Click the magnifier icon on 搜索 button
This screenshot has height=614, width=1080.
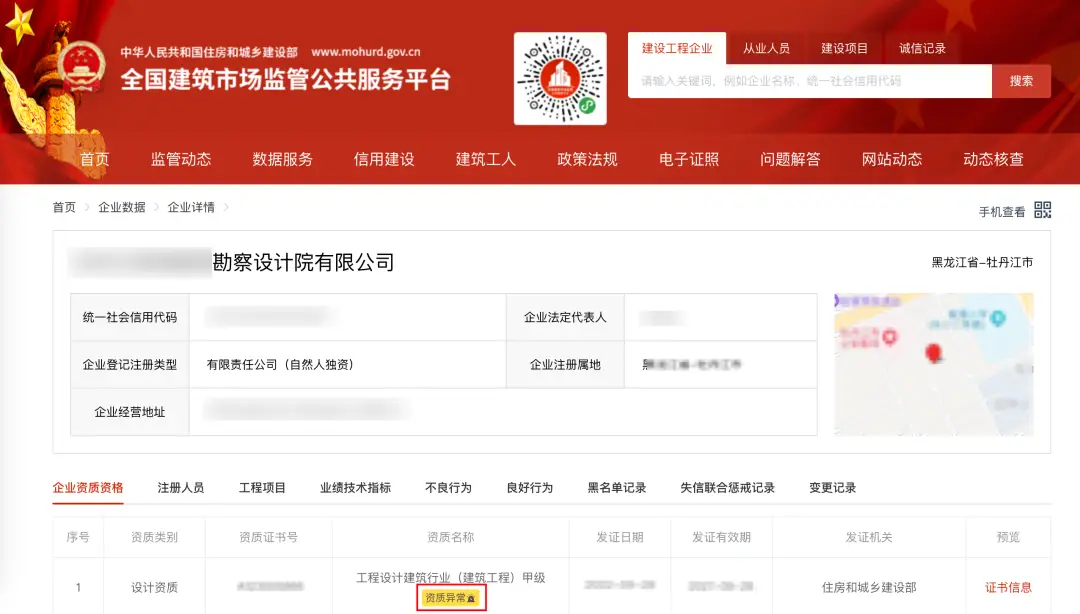1020,81
